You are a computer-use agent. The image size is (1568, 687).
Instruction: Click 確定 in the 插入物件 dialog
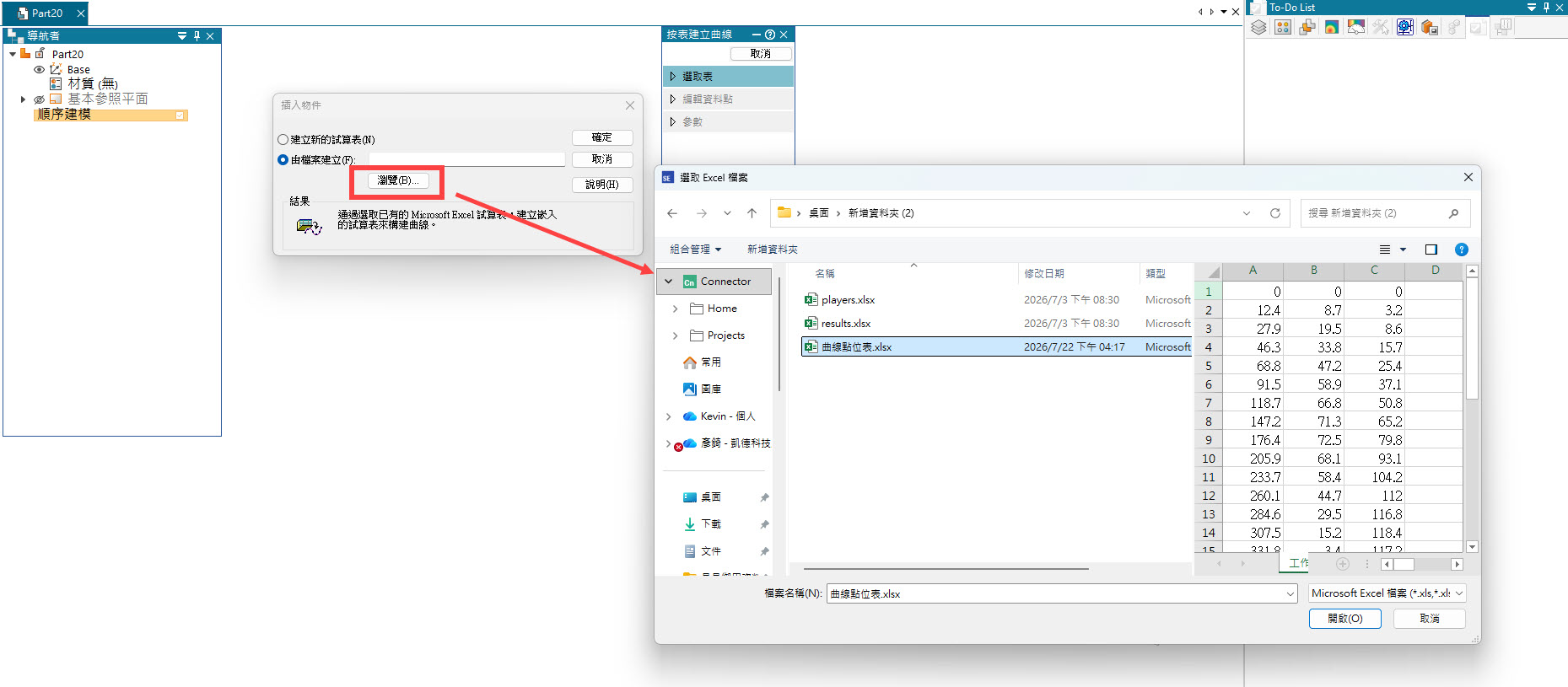pyautogui.click(x=602, y=137)
